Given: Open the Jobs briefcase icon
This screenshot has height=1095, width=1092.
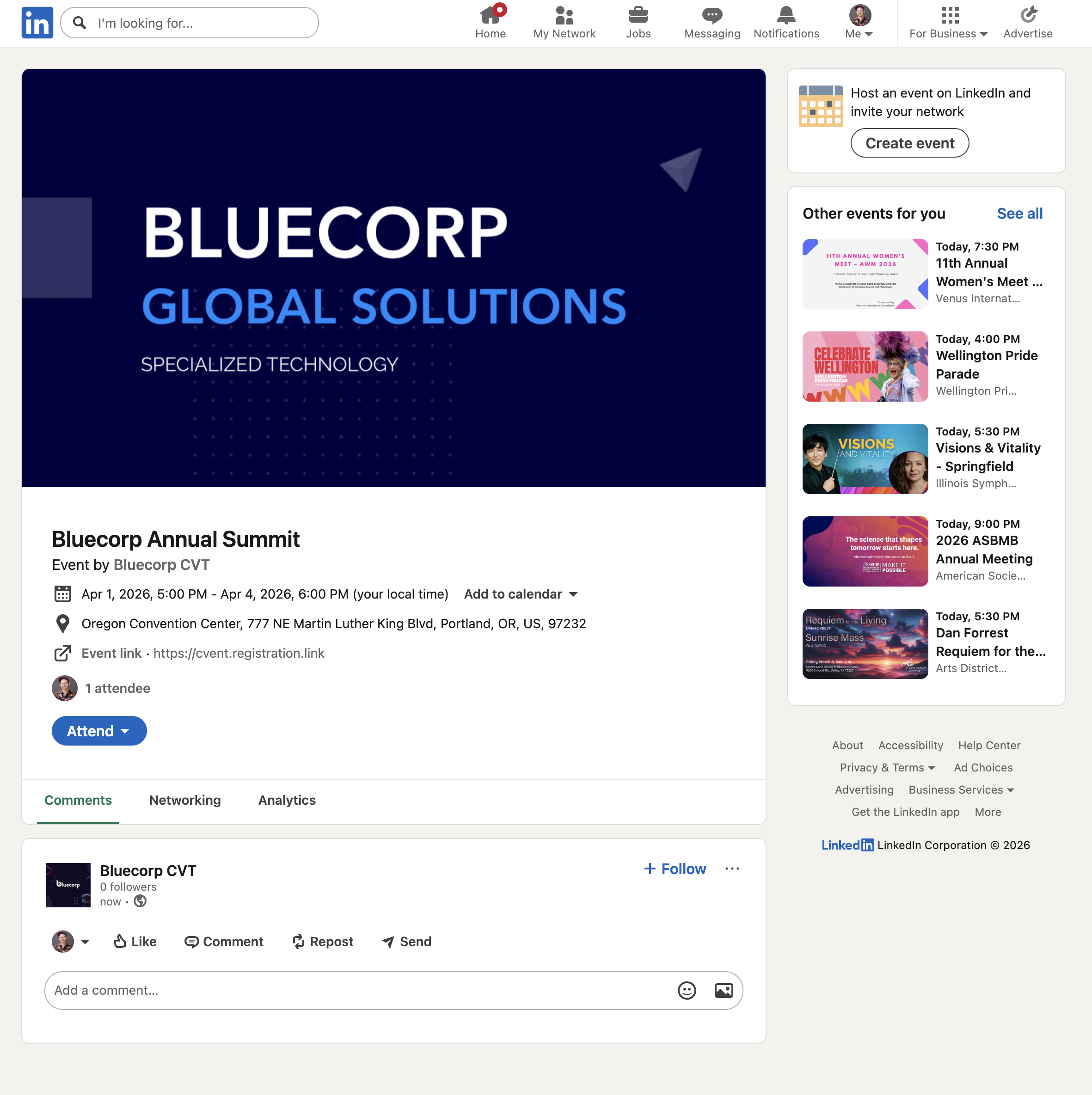Looking at the screenshot, I should pyautogui.click(x=638, y=16).
